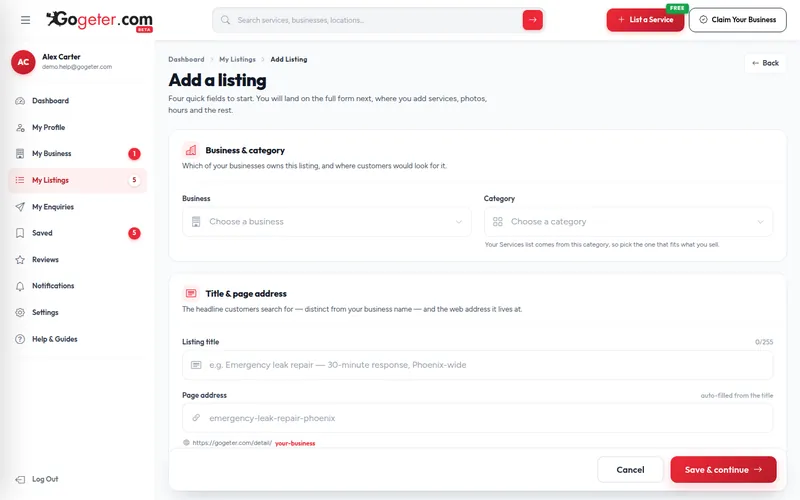Image resolution: width=800 pixels, height=500 pixels.
Task: Click the Page address input field
Action: [478, 418]
